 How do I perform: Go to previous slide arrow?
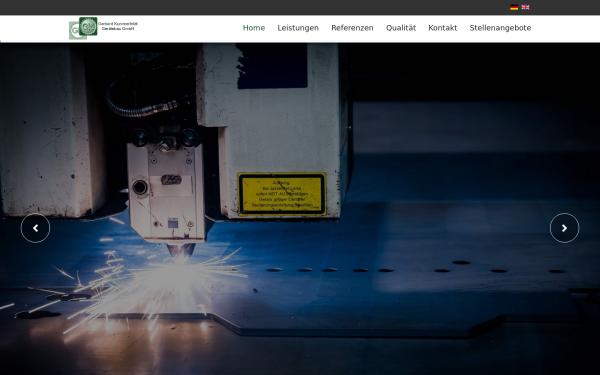point(35,228)
